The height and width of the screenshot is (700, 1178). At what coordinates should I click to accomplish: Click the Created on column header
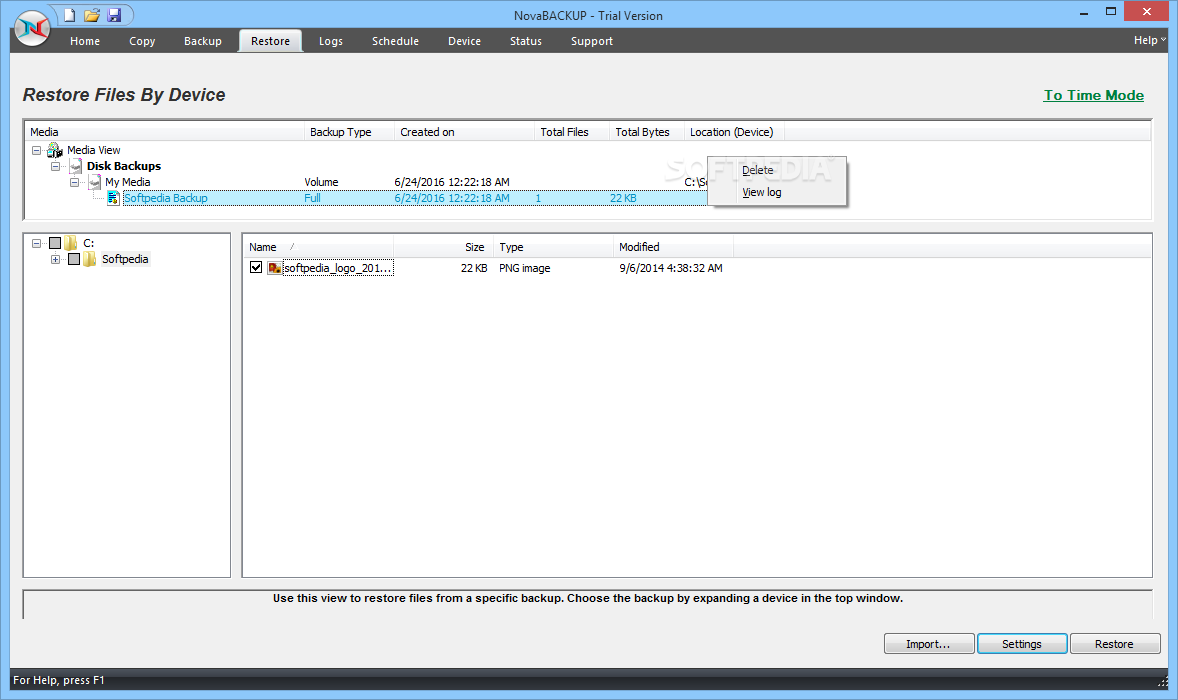coord(464,132)
